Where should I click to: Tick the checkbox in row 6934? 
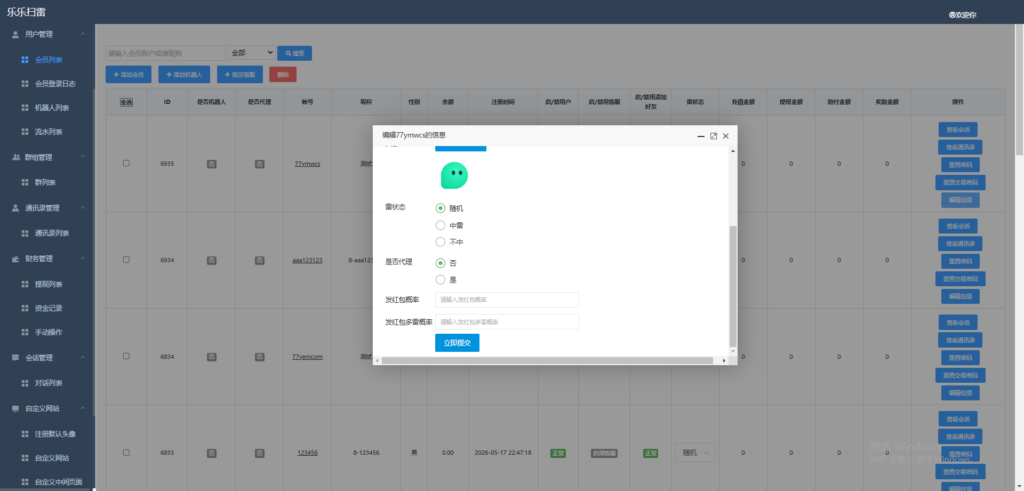point(126,259)
